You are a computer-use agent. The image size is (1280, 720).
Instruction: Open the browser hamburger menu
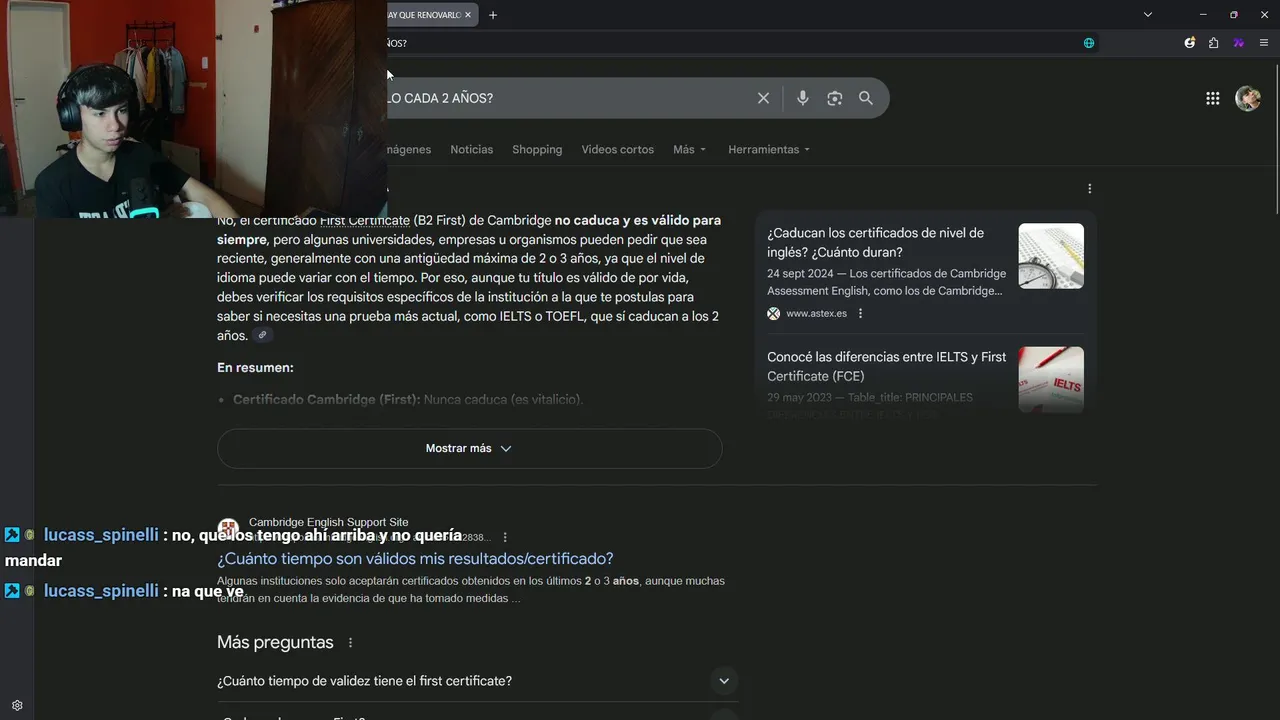[x=1264, y=43]
